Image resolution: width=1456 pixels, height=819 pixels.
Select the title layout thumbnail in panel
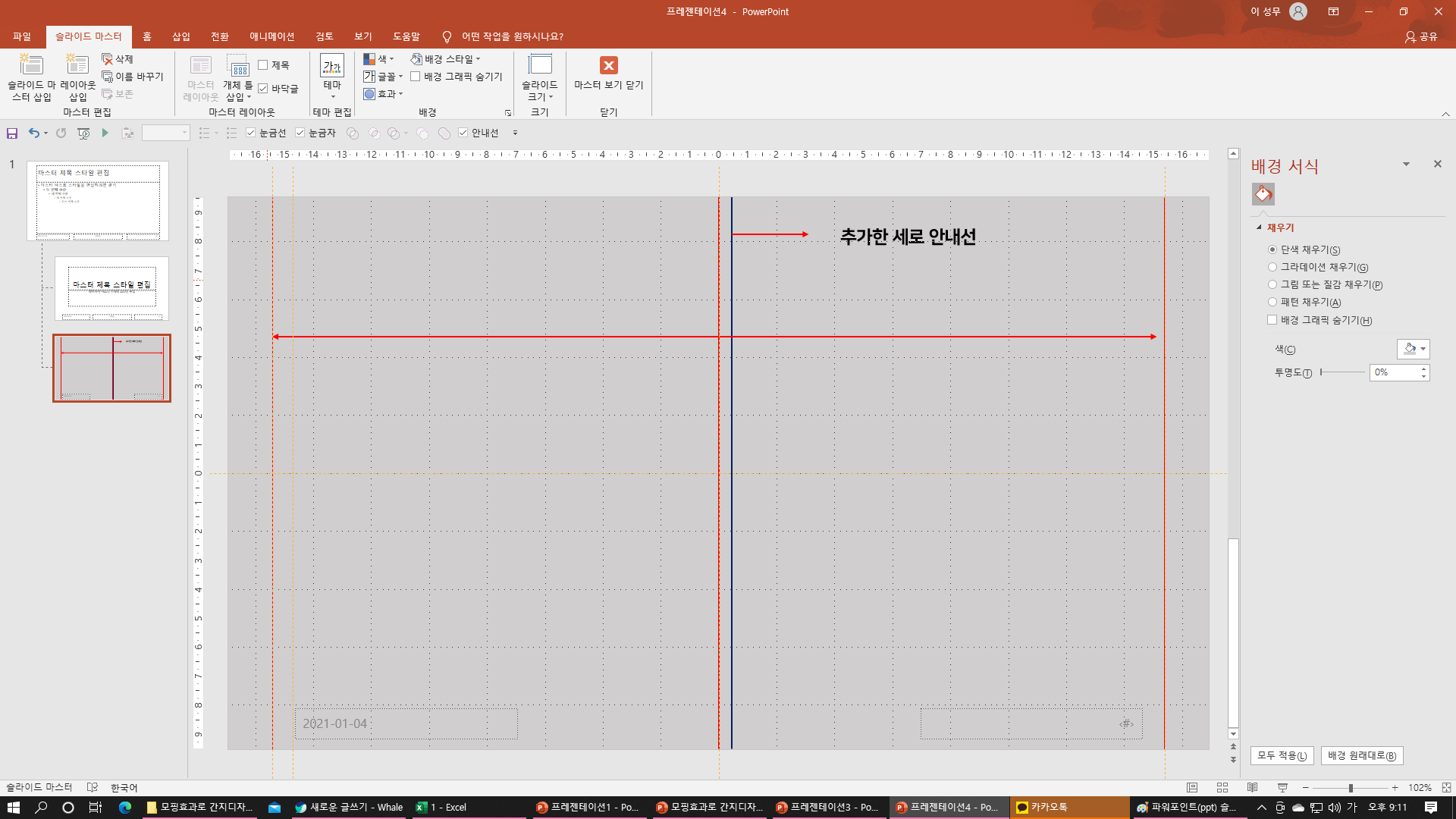(111, 288)
